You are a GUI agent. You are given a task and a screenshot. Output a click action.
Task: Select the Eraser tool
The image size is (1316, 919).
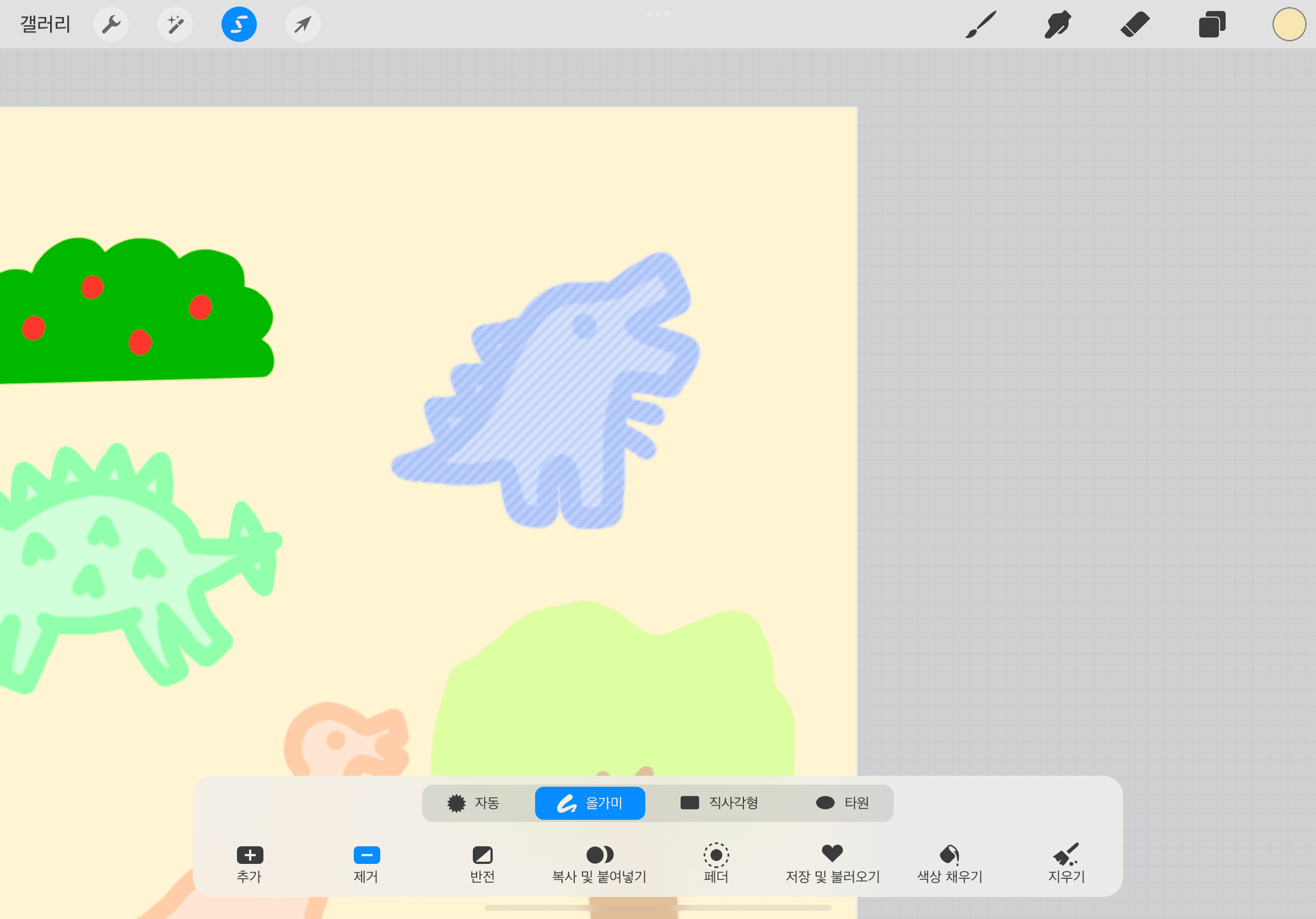pyautogui.click(x=1135, y=24)
